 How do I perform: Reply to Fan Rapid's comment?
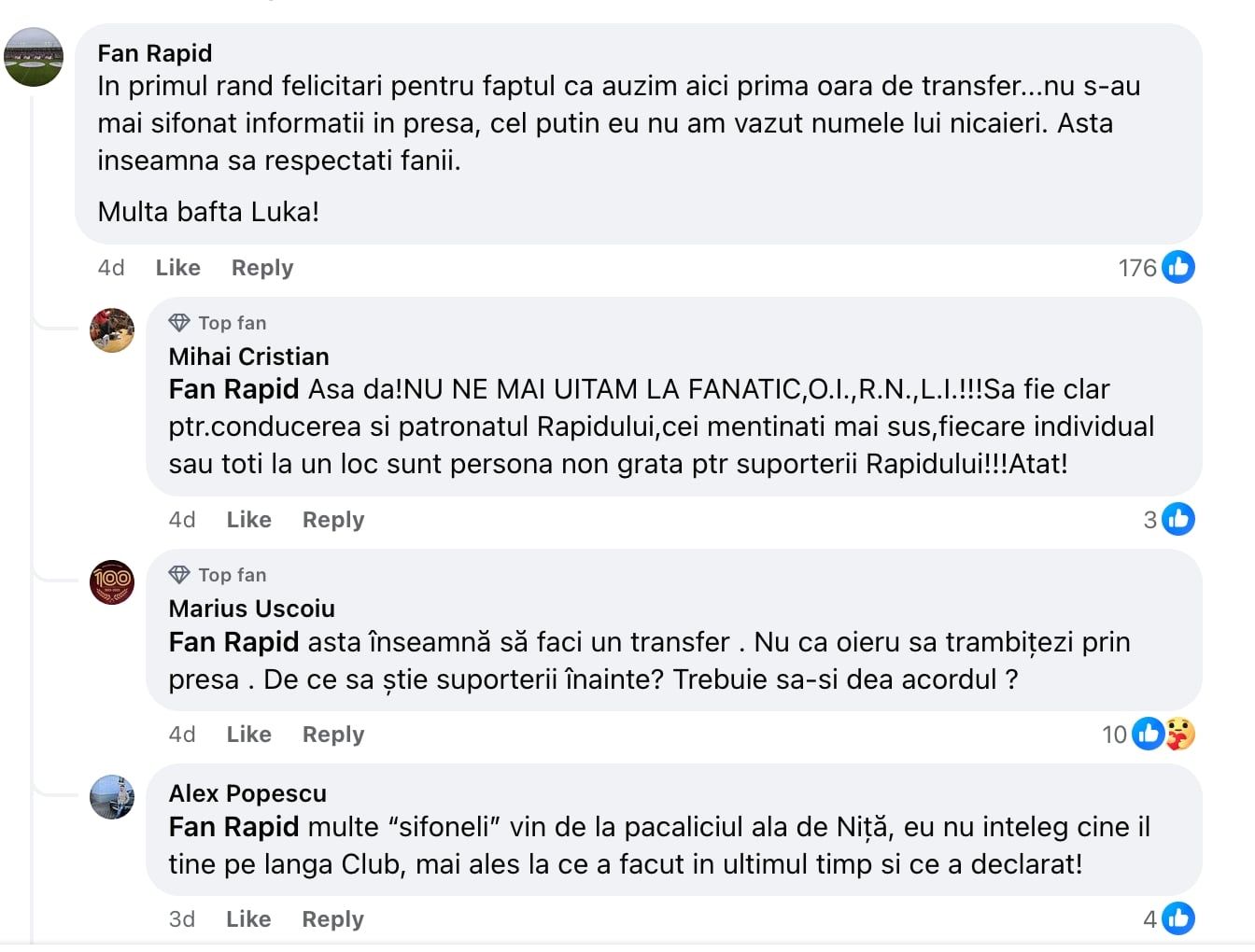[x=261, y=268]
